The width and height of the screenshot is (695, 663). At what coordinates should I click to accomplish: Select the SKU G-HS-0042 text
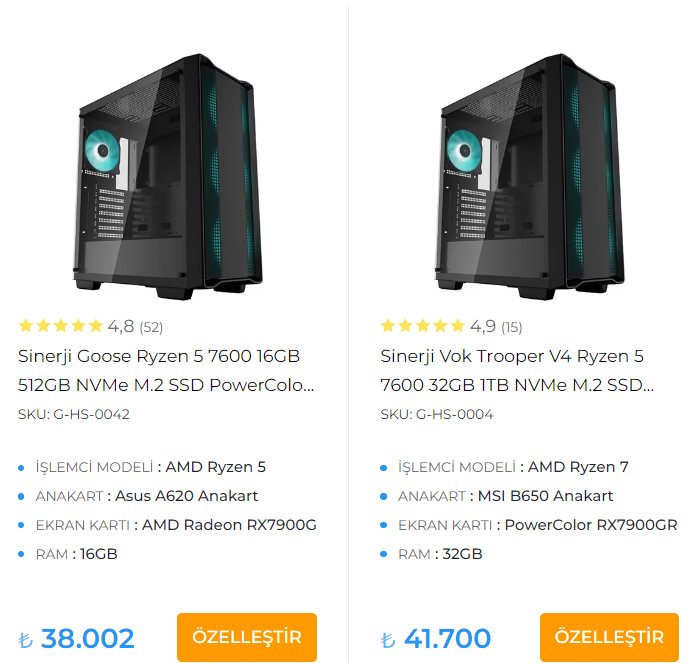pos(74,414)
